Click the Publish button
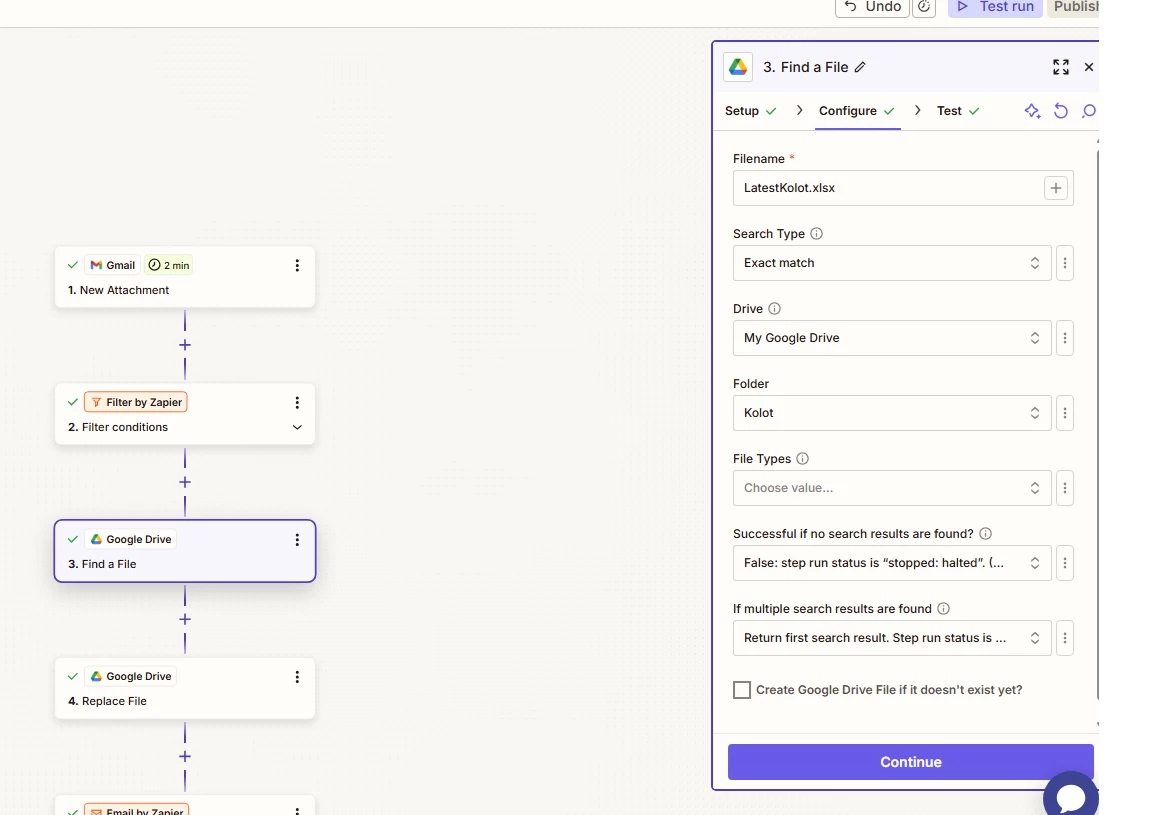 point(1075,7)
